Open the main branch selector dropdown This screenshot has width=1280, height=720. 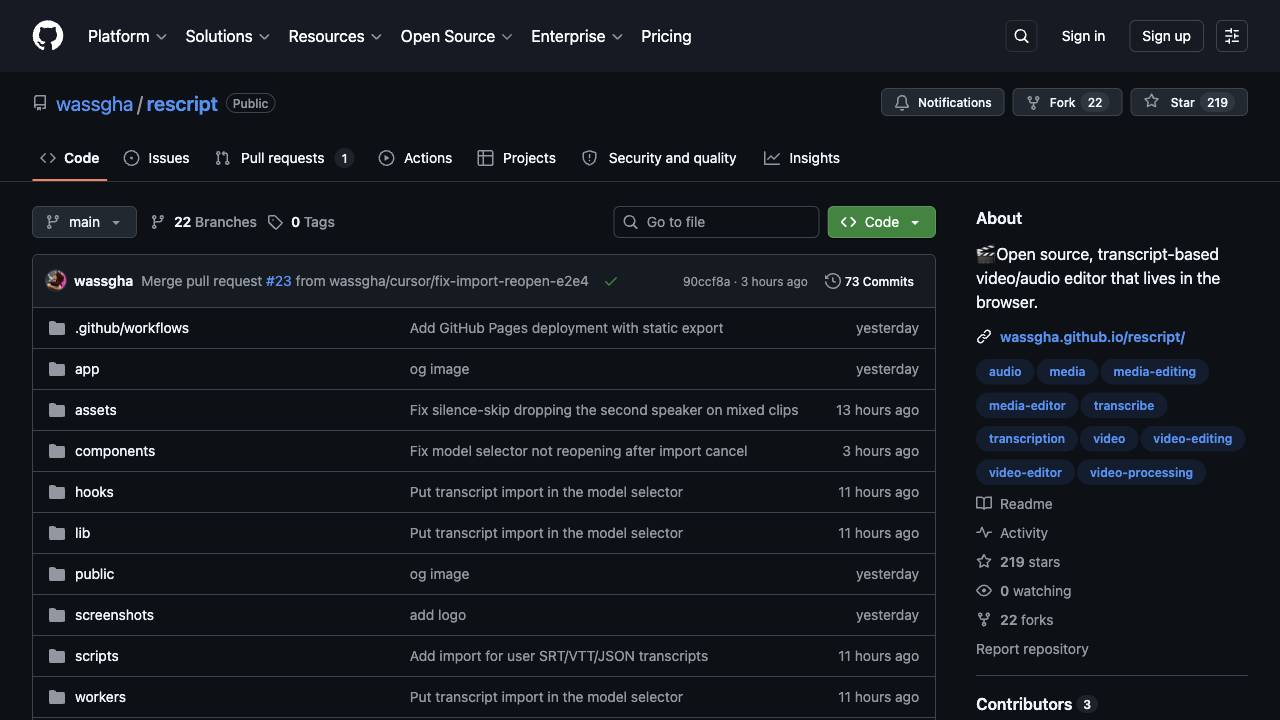[x=84, y=222]
